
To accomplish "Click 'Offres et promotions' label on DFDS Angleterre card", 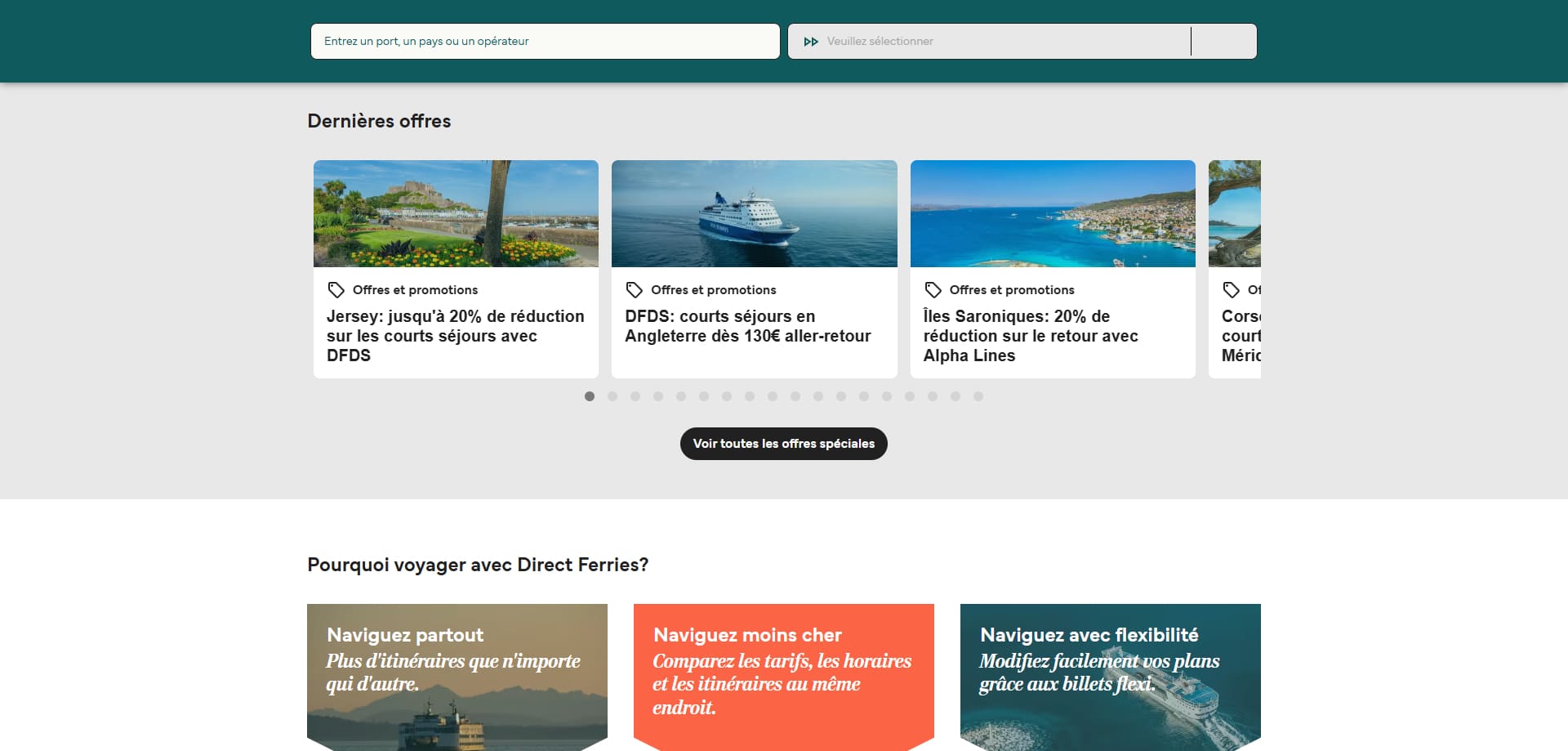I will (x=714, y=290).
